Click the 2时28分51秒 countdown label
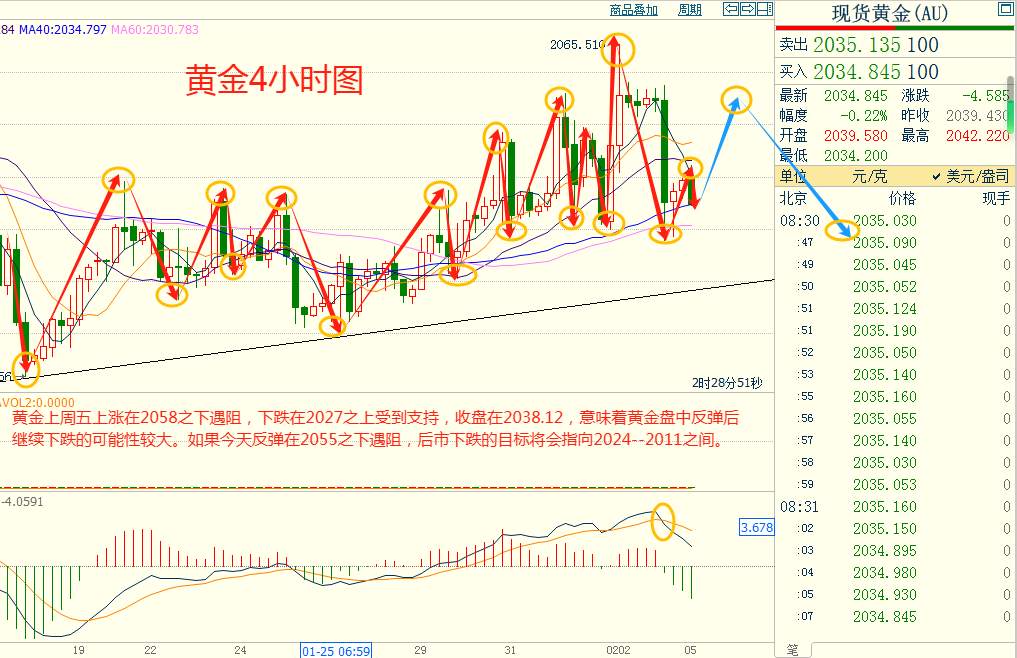The image size is (1017, 658). click(727, 383)
